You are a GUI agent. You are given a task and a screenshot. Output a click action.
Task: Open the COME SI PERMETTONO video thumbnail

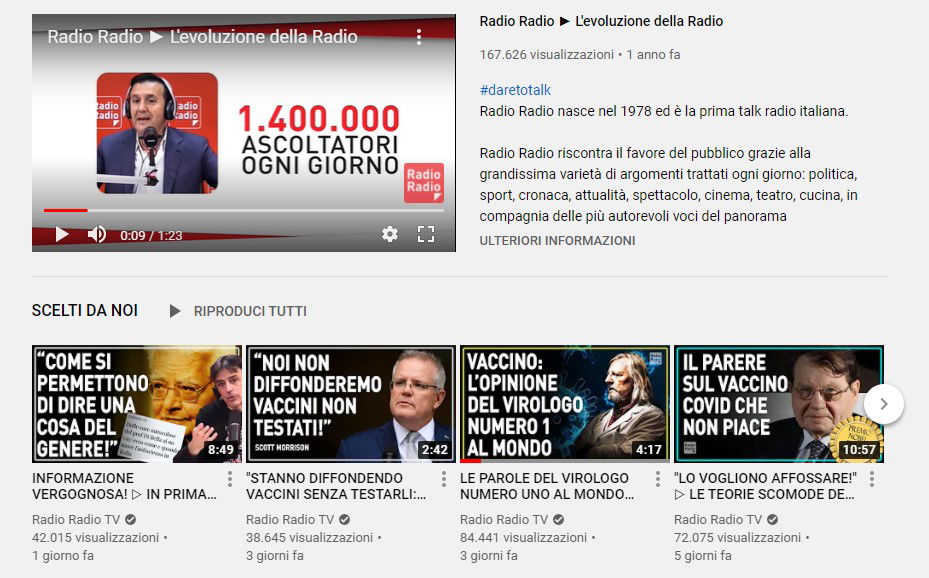click(137, 404)
